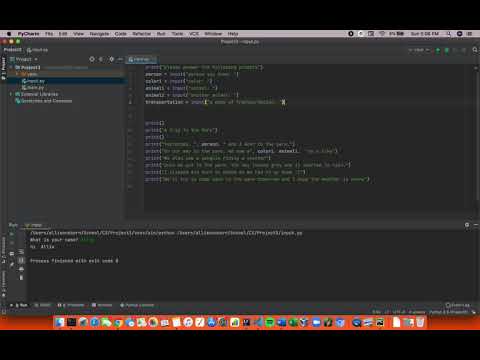Open the File menu
Screen dimensions: 480x360
click(x=49, y=34)
